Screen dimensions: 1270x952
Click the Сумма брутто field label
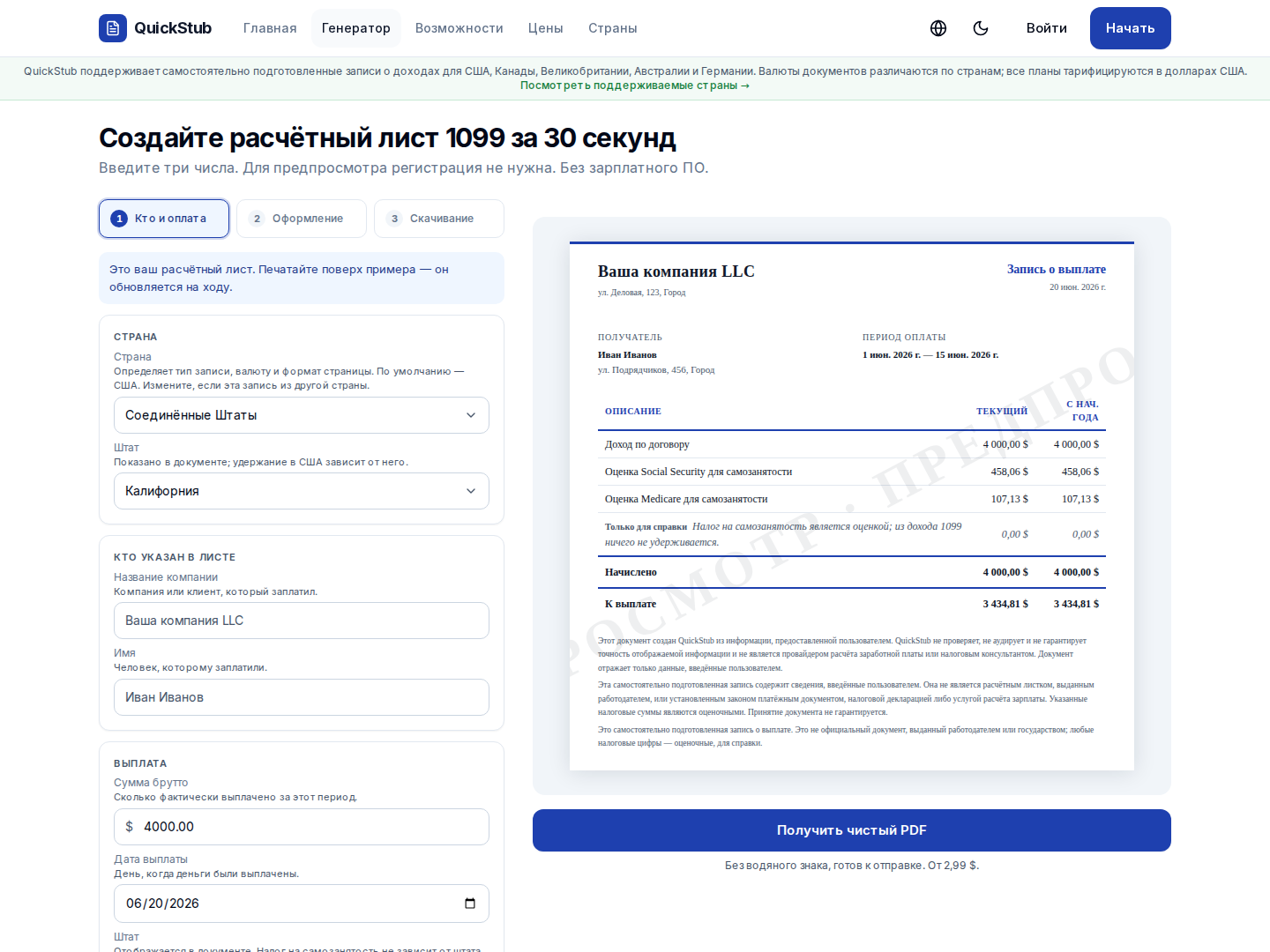coord(151,783)
